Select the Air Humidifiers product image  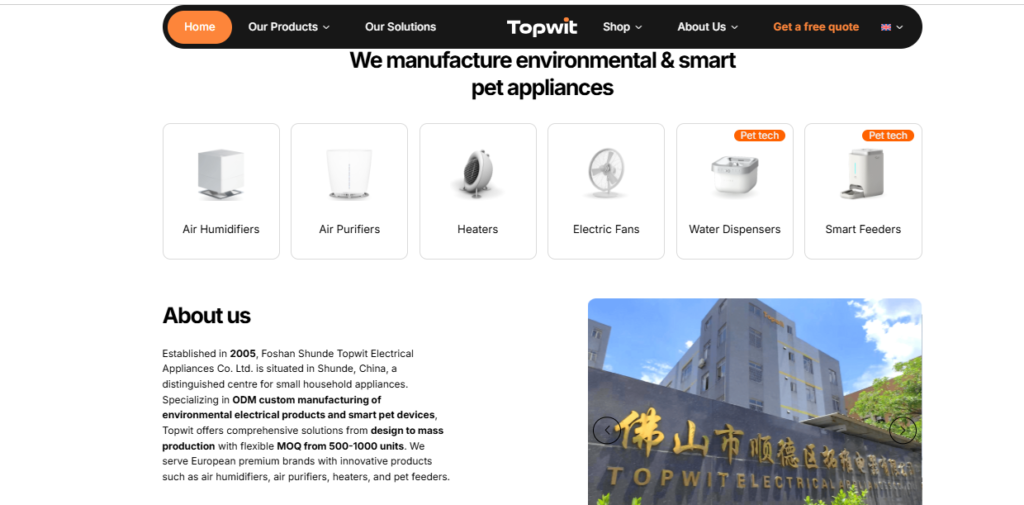[x=221, y=174]
